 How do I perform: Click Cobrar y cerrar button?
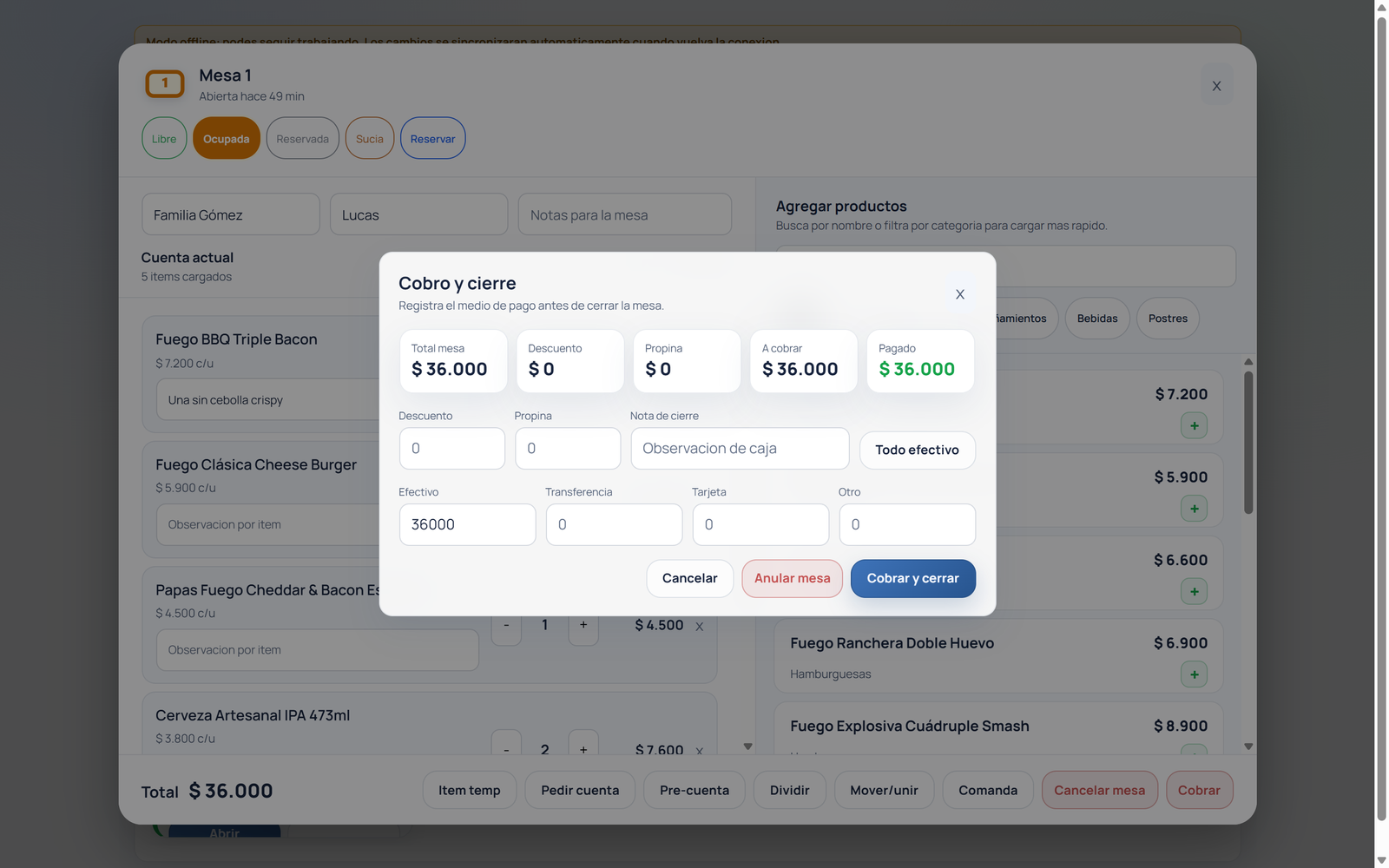coord(912,578)
